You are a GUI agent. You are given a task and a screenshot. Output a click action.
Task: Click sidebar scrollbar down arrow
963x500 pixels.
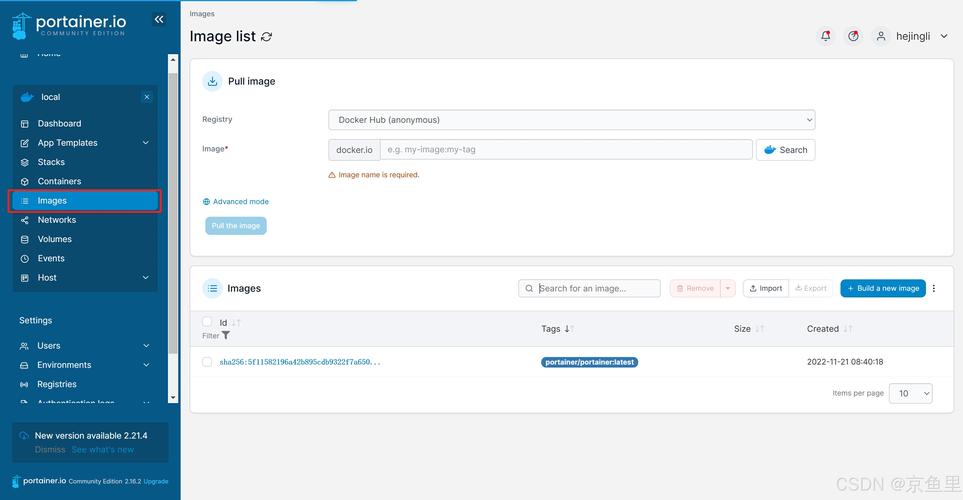(173, 397)
